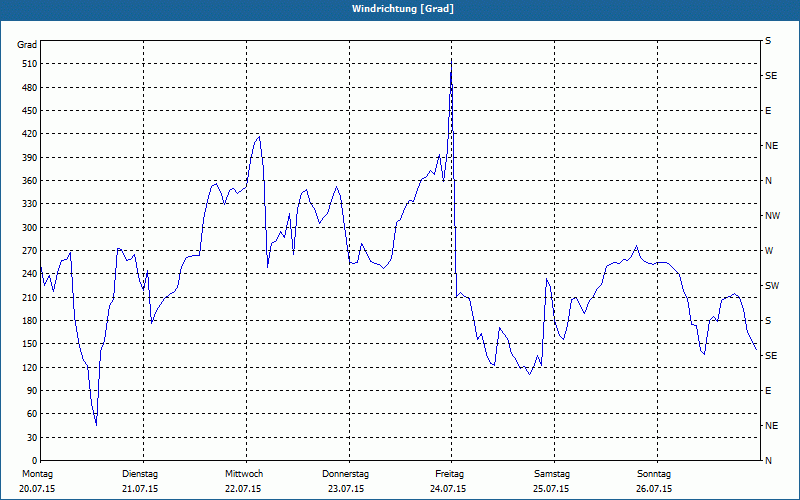
Task: Select the '360' y-axis value
Action: [x=30, y=181]
